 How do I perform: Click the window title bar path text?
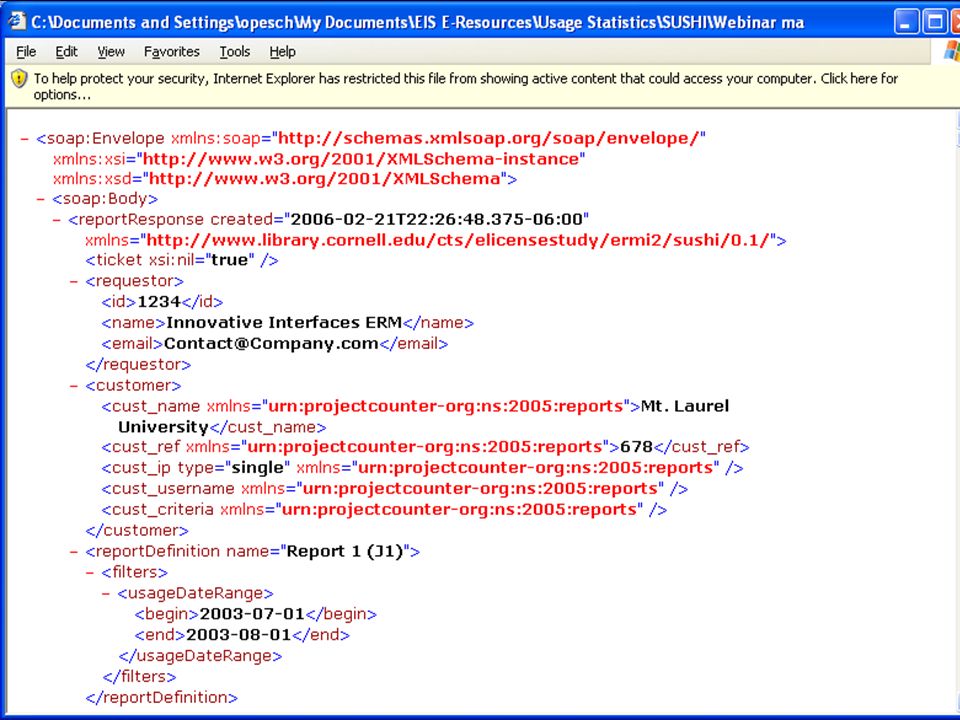point(418,23)
